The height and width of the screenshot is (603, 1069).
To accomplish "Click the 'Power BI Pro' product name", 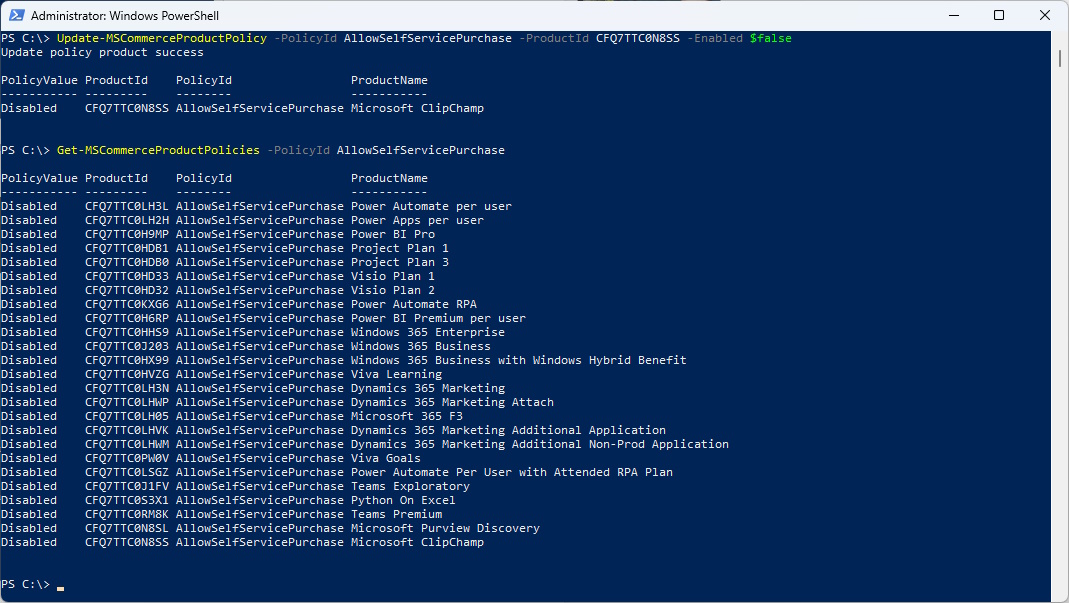I will point(392,234).
